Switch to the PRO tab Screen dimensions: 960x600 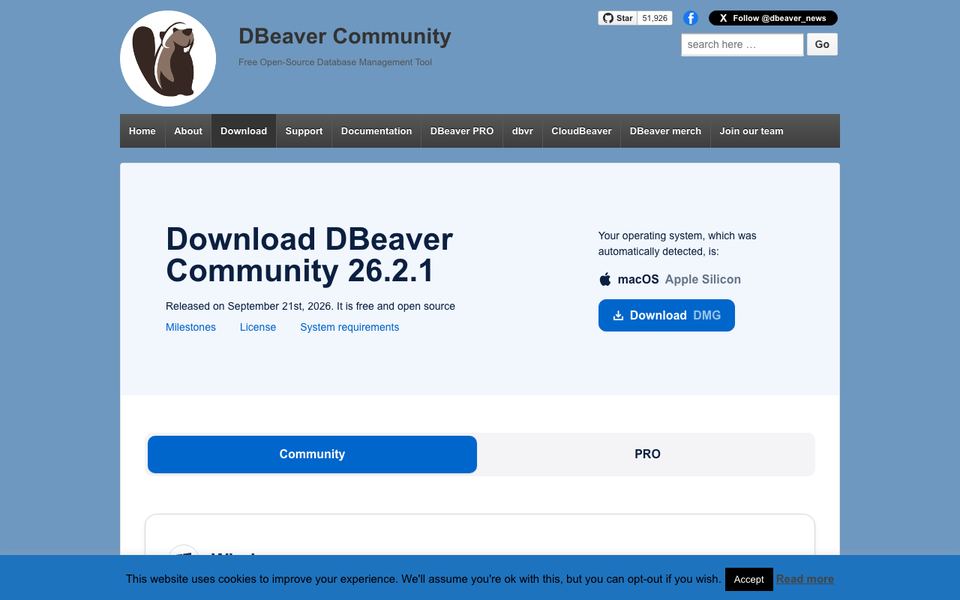coord(647,454)
